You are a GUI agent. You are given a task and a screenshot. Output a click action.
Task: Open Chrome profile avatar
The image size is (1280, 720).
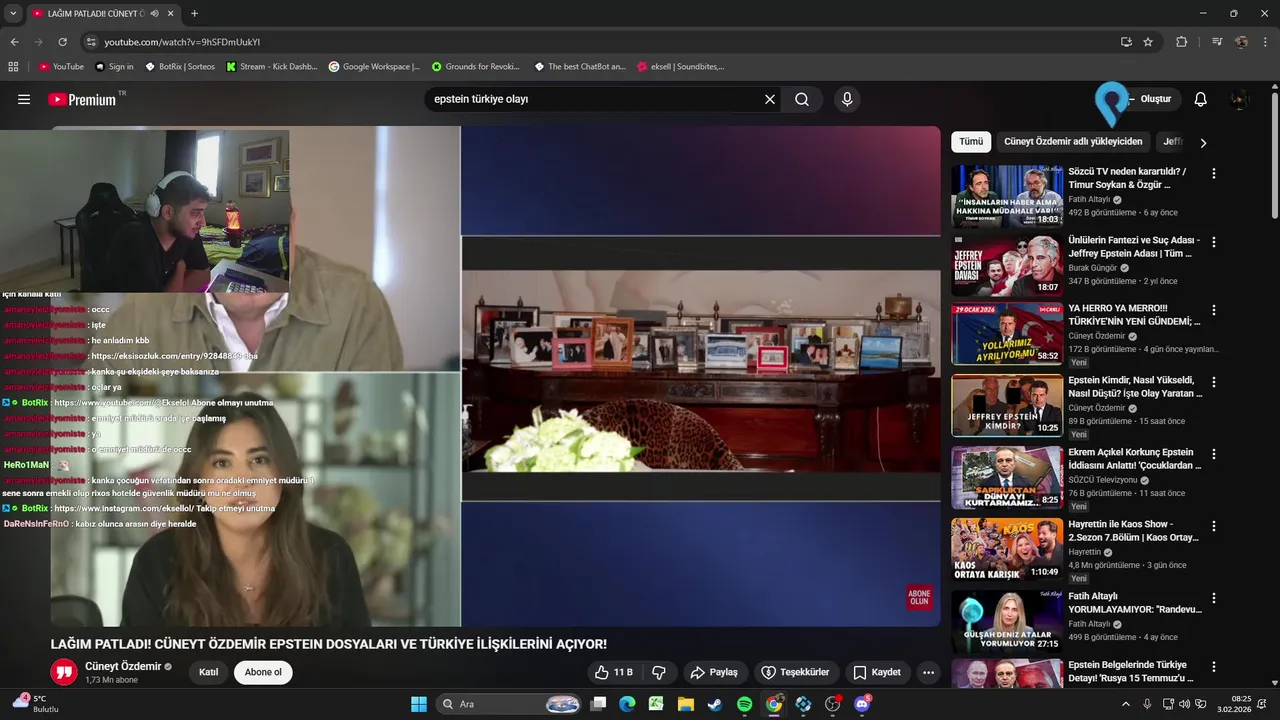(x=1241, y=42)
